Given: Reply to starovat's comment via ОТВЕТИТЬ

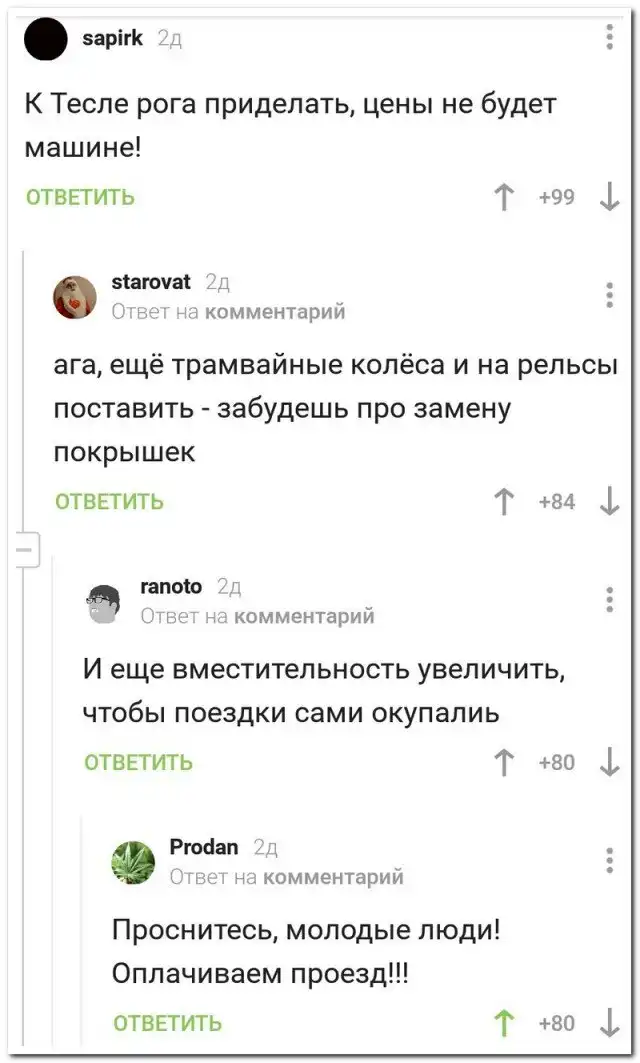Looking at the screenshot, I should 109,502.
